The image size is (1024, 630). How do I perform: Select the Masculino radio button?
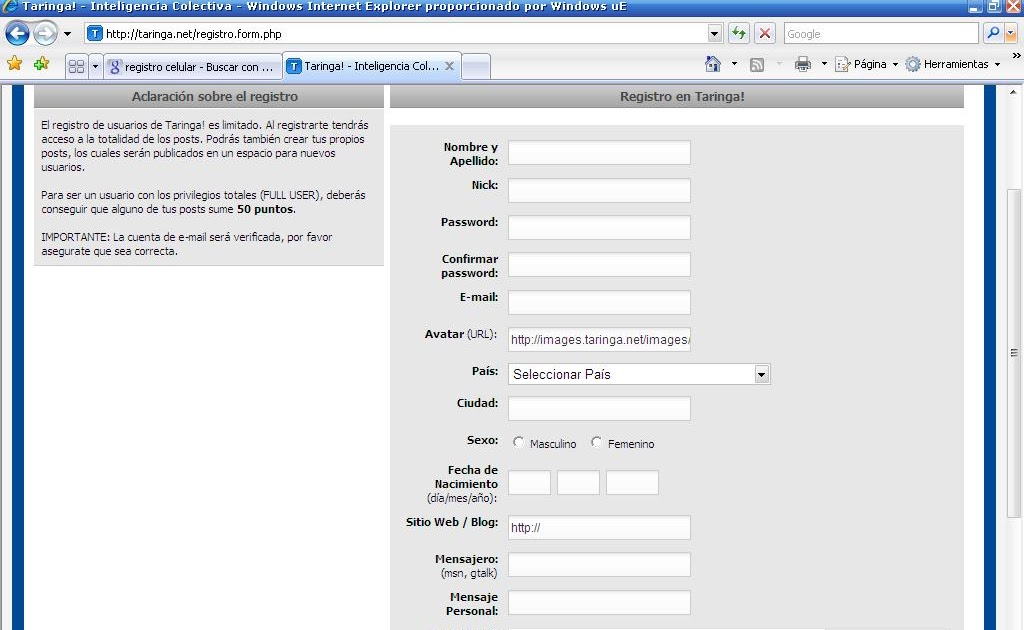(519, 442)
